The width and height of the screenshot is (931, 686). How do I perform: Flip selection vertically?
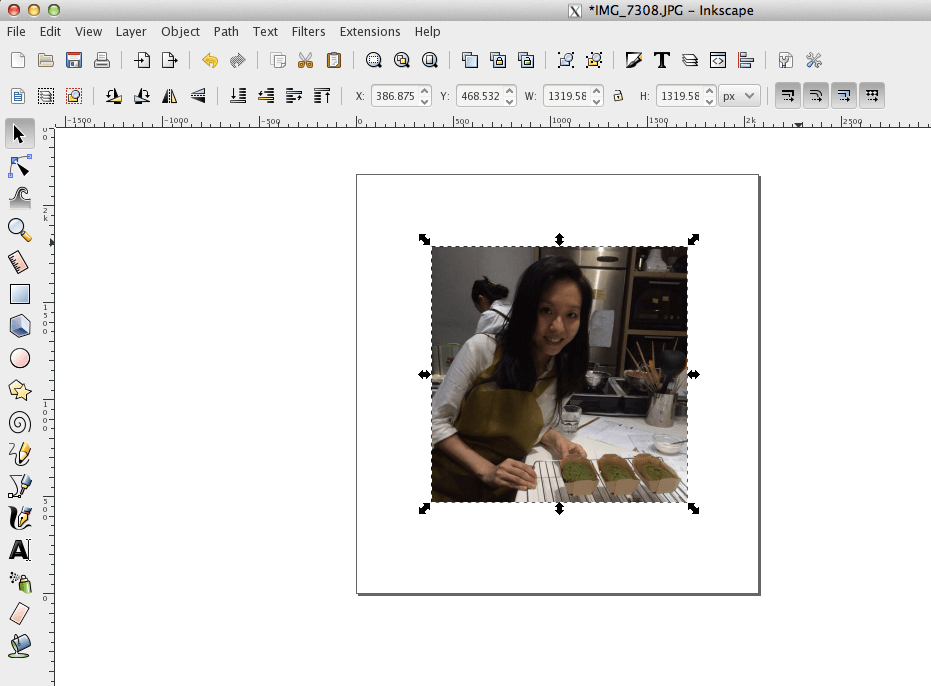click(x=198, y=96)
